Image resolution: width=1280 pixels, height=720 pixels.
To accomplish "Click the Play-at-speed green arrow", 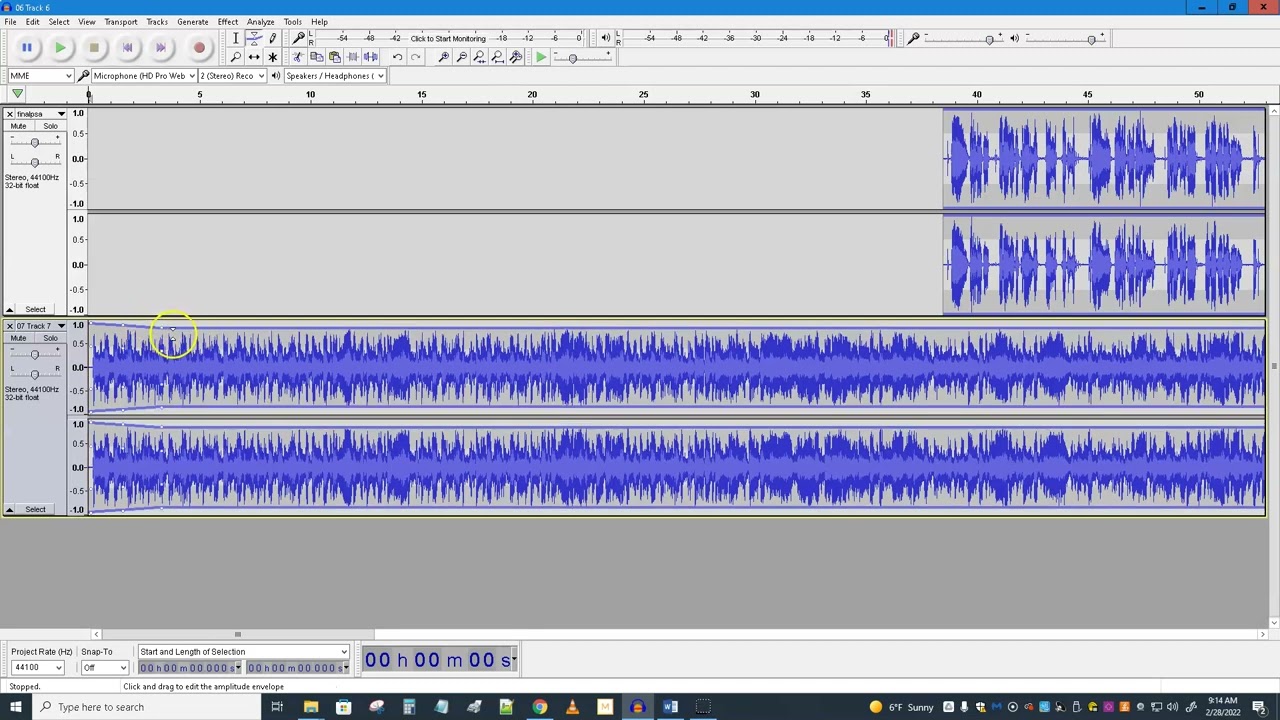I will tap(540, 57).
